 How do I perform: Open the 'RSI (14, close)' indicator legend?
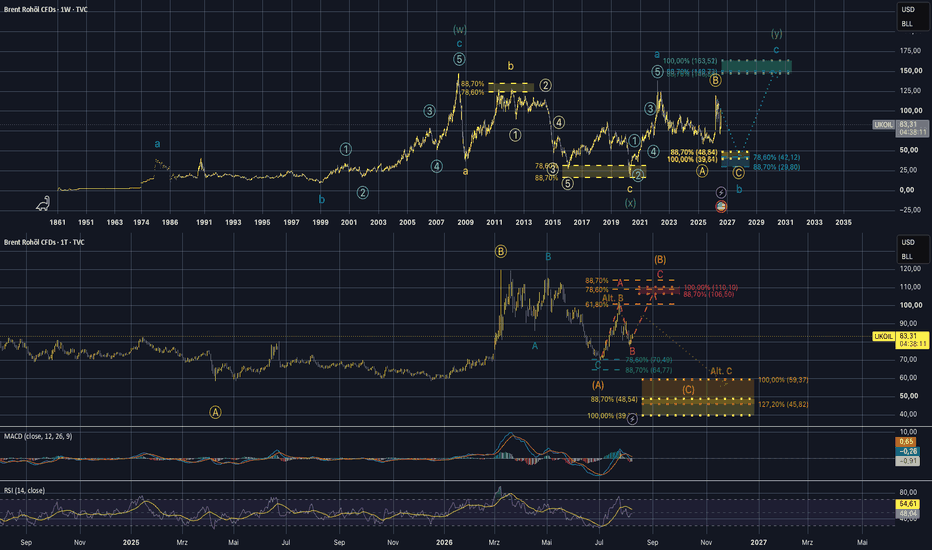[24, 491]
